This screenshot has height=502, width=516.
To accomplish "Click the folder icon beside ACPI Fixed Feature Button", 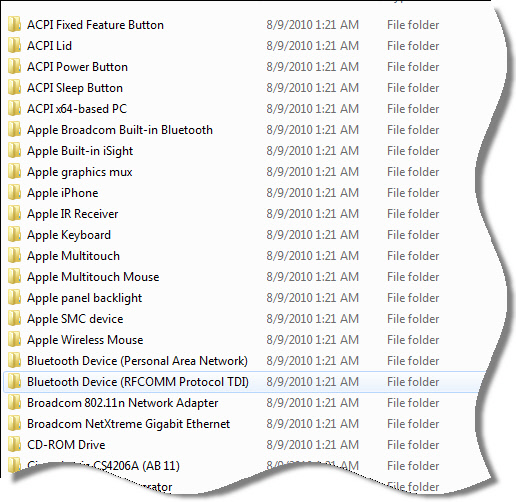I will tap(14, 25).
